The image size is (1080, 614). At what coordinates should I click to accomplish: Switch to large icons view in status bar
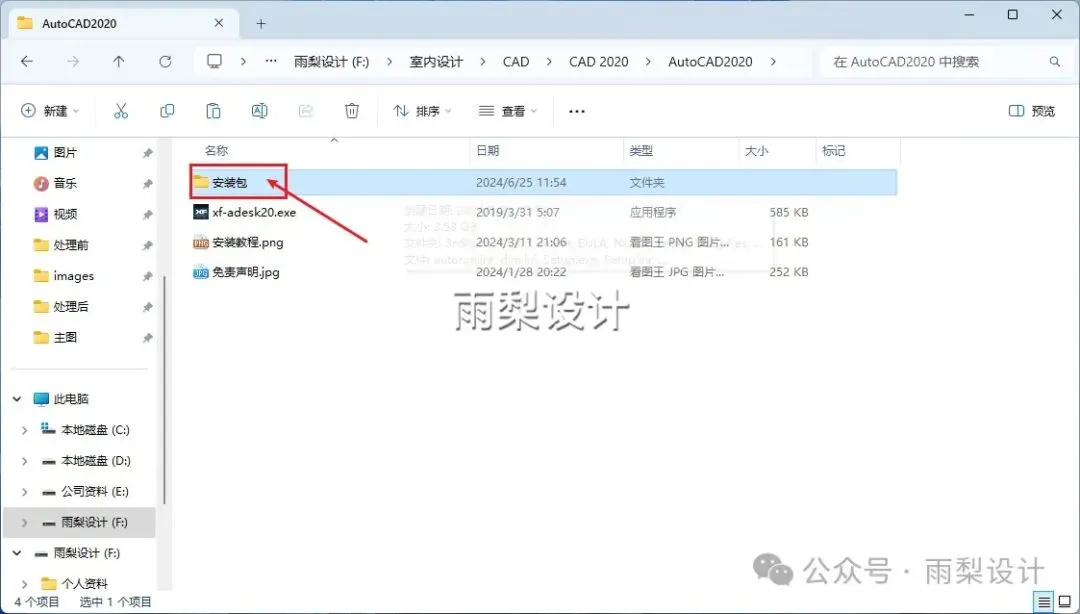(x=1065, y=602)
